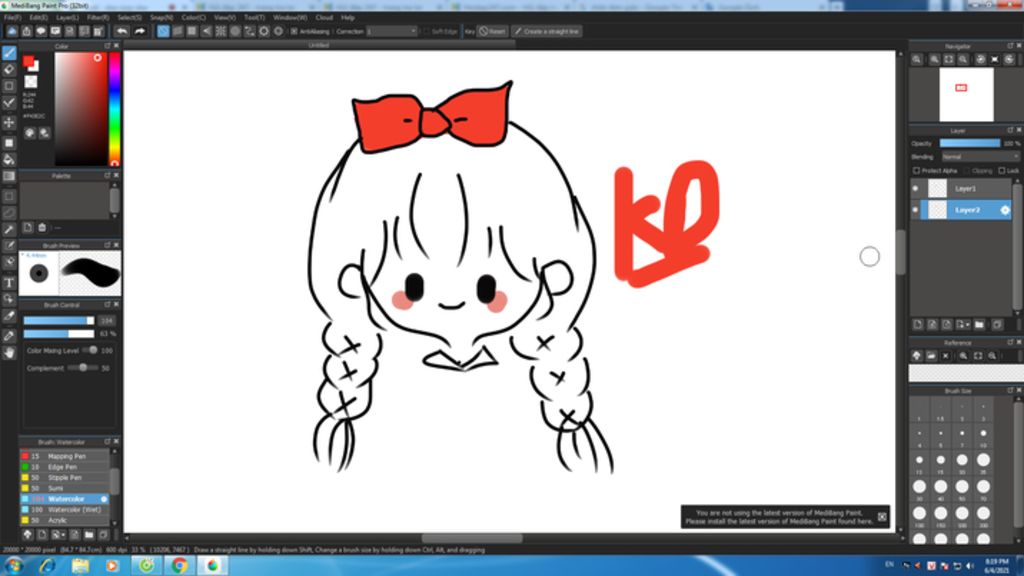Click the Undo arrow in the top toolbar
This screenshot has width=1024, height=576.
pos(122,31)
